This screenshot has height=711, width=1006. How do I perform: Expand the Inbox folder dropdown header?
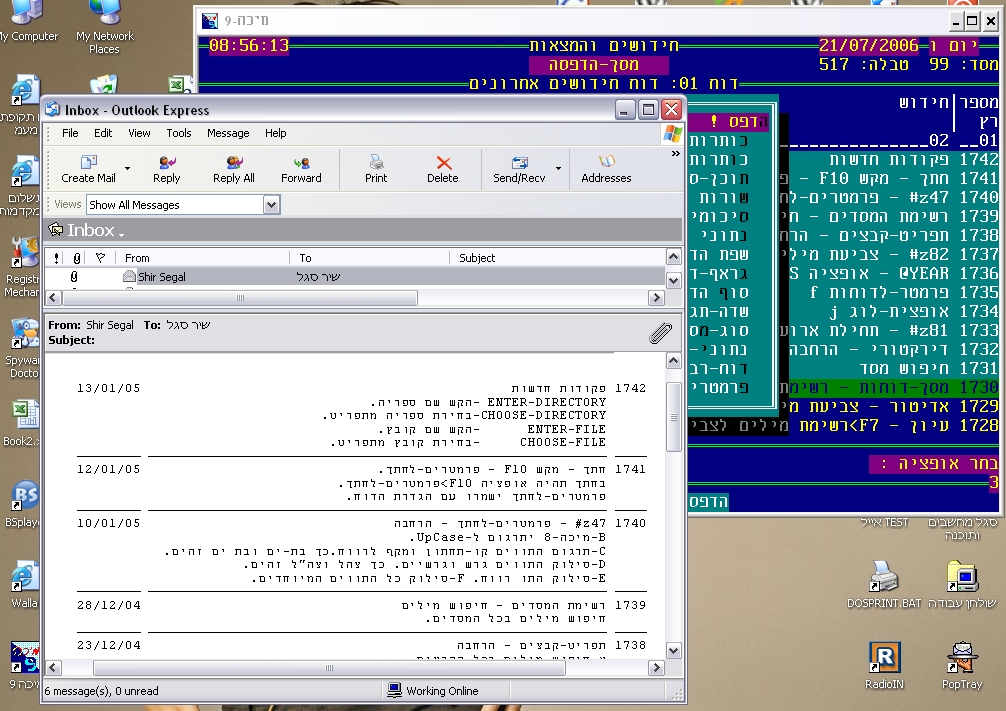pyautogui.click(x=95, y=231)
